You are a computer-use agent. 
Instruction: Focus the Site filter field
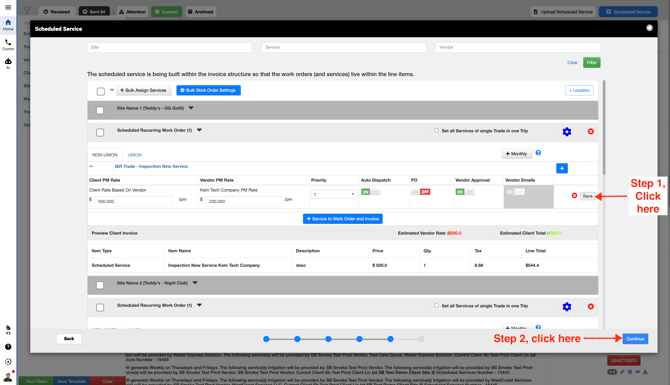tap(170, 47)
